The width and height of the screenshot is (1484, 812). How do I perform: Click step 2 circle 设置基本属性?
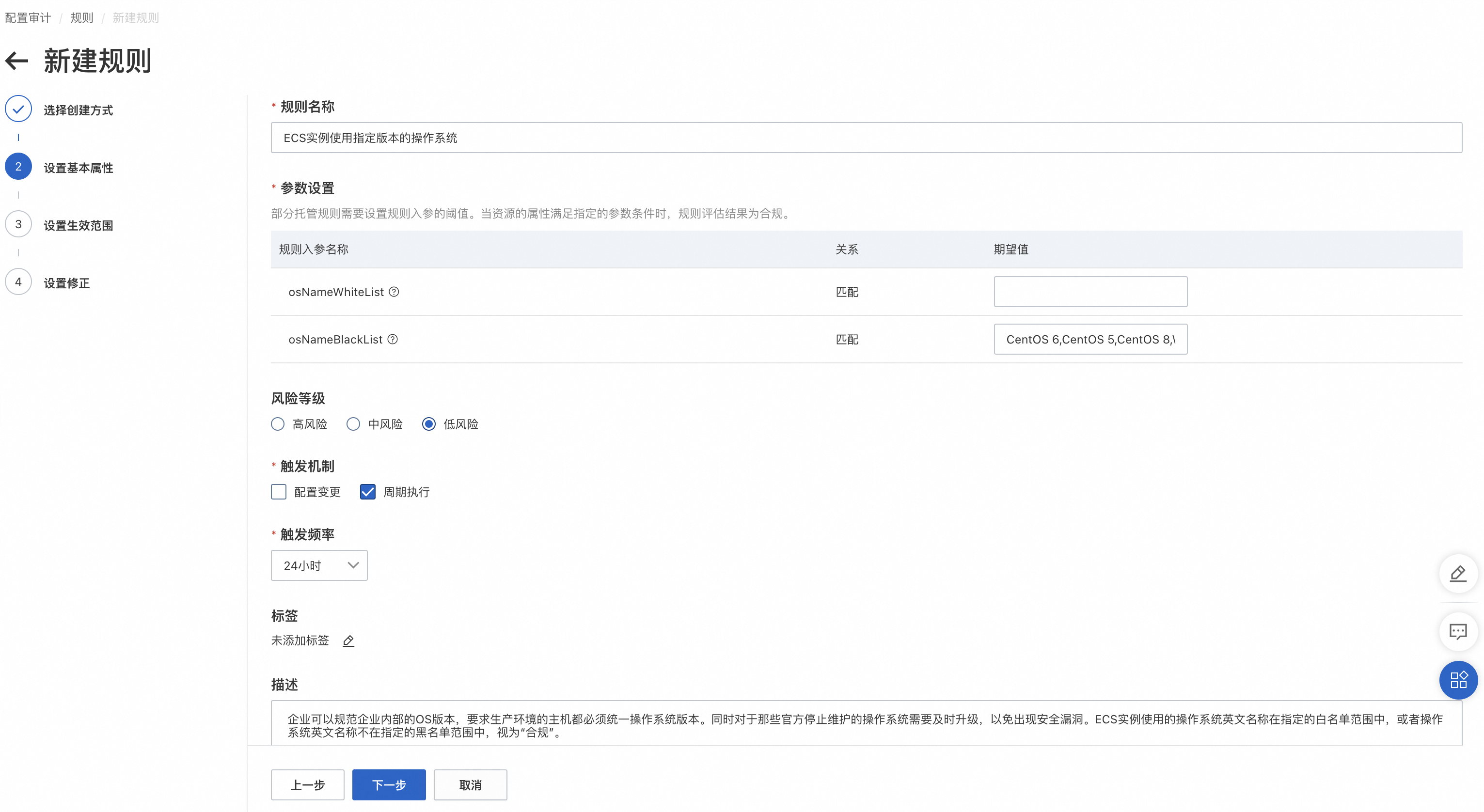tap(18, 167)
